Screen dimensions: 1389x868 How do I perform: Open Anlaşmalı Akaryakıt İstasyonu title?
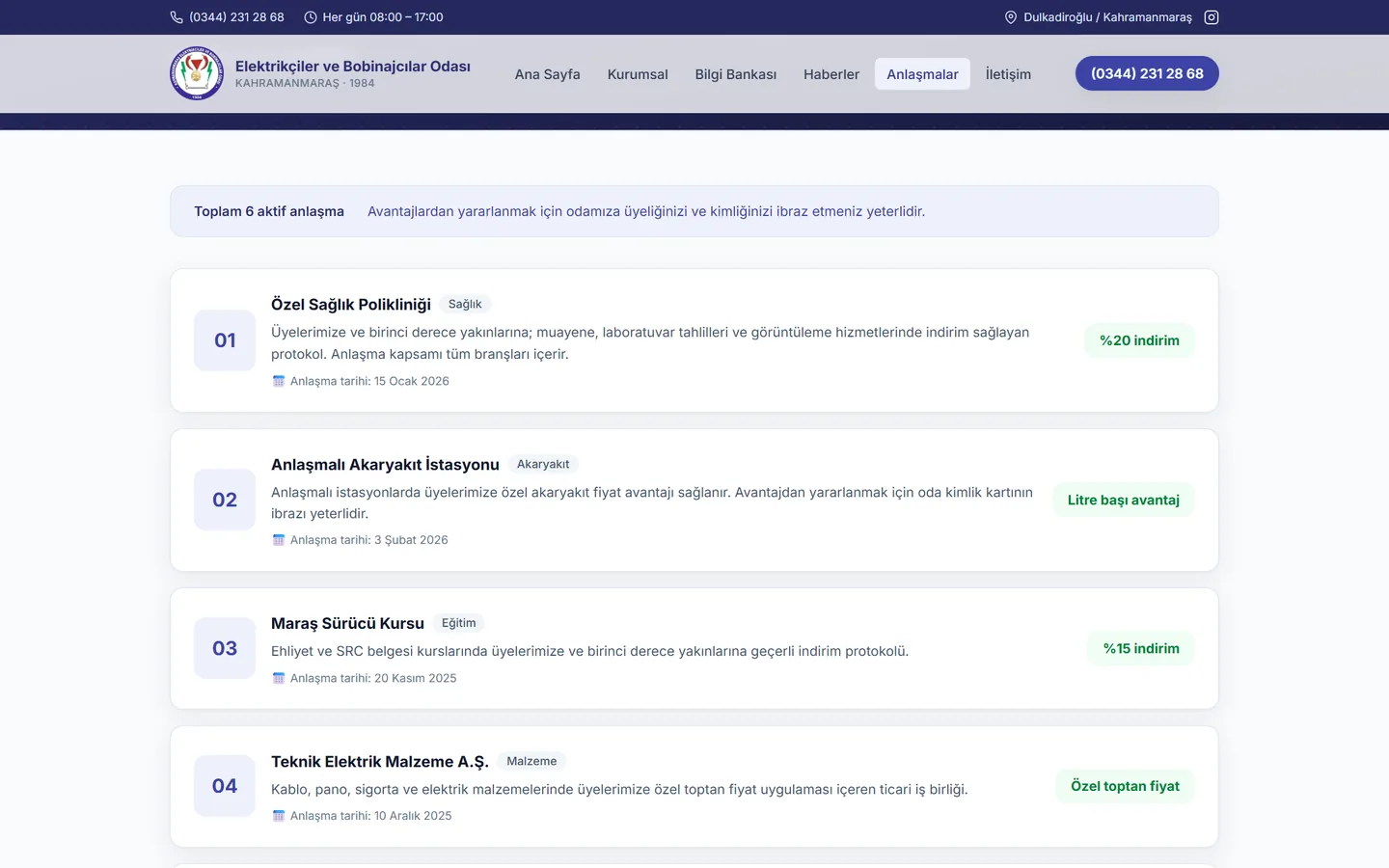385,464
